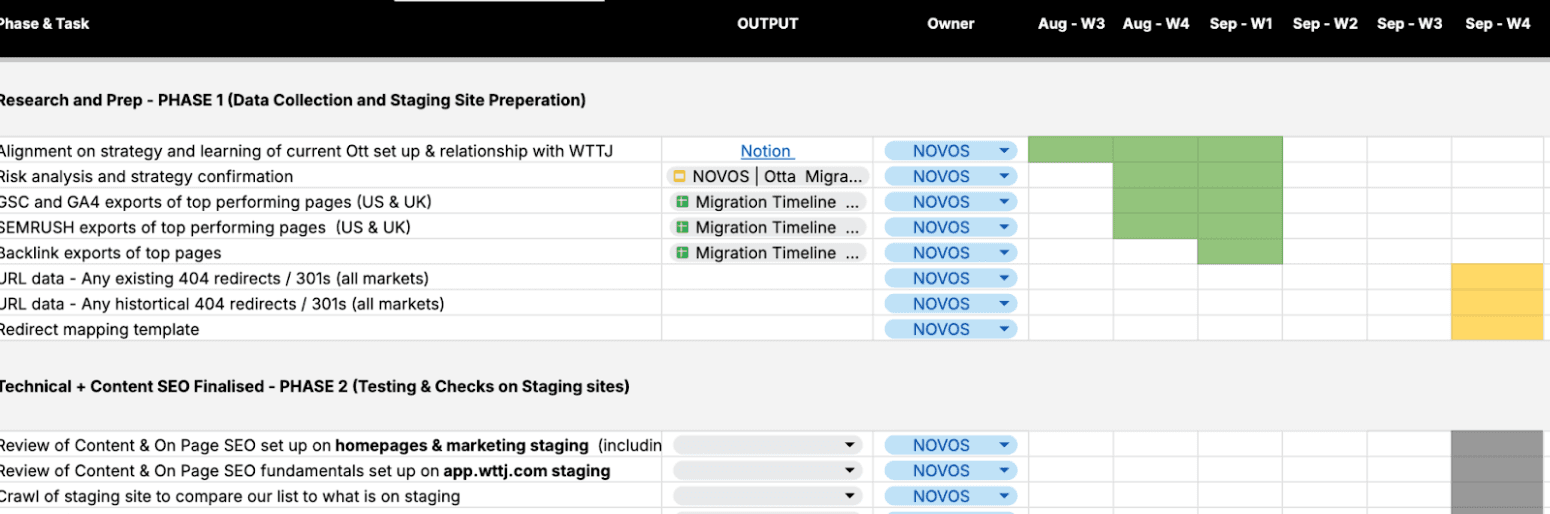This screenshot has width=1550, height=514.
Task: Open the Sheets icon in the SEMRUSH exports row
Action: [x=682, y=227]
